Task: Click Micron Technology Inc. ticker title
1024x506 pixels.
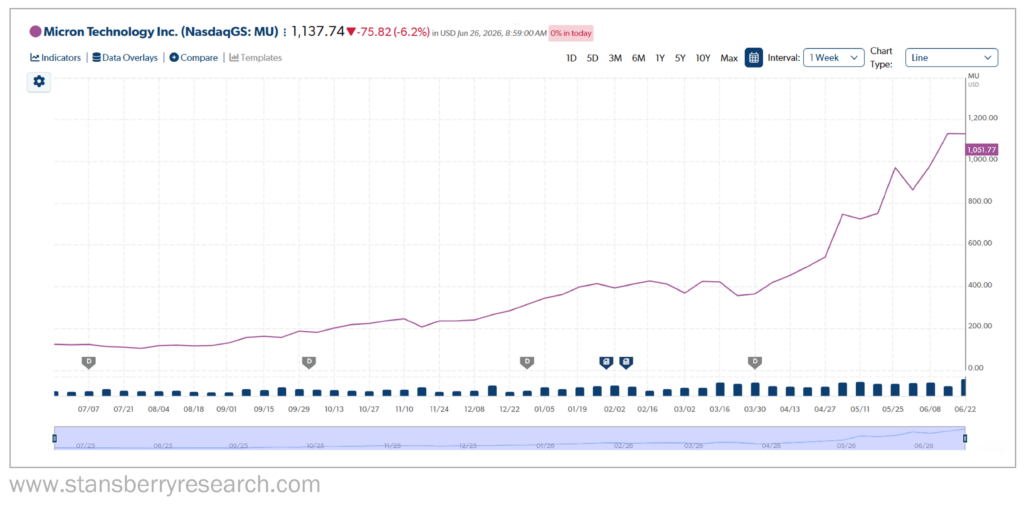Action: (161, 31)
